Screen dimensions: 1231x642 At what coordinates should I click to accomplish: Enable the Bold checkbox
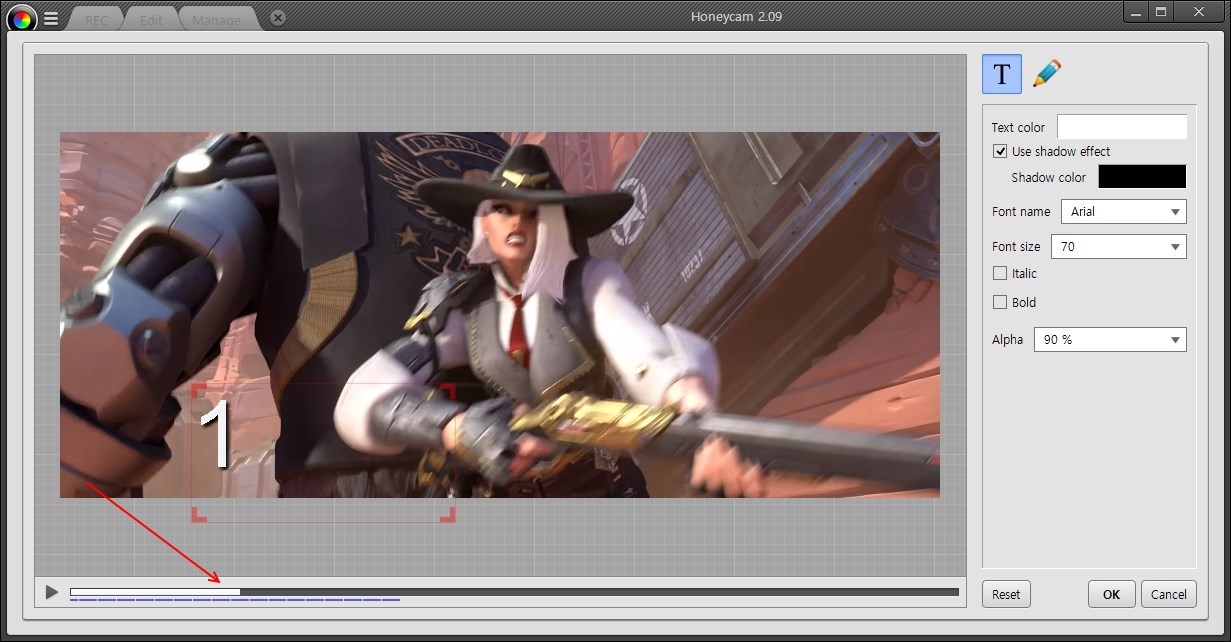pyautogui.click(x=1000, y=302)
